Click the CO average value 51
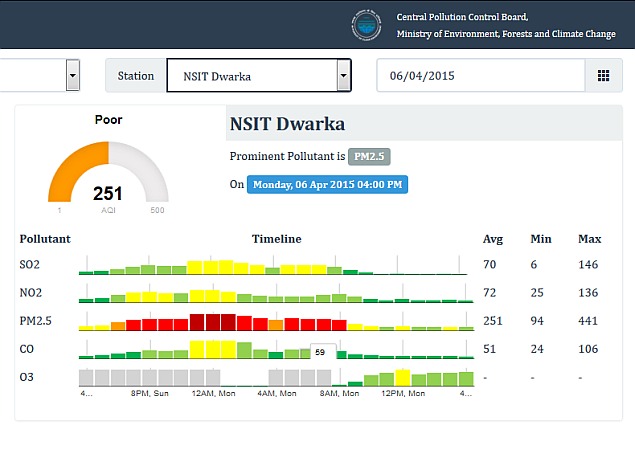The height and width of the screenshot is (475, 635). tap(490, 349)
